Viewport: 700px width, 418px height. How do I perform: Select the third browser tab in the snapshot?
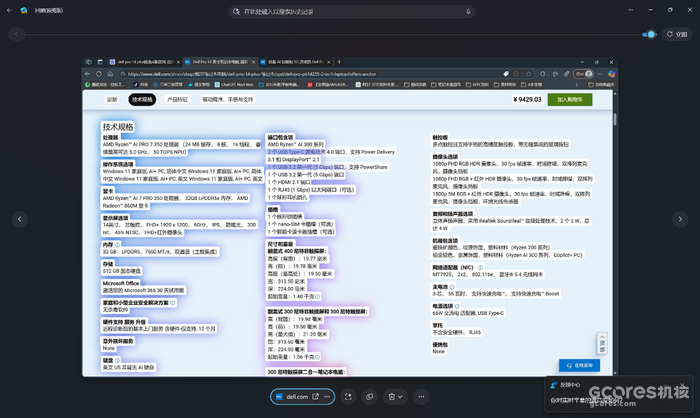[295, 62]
